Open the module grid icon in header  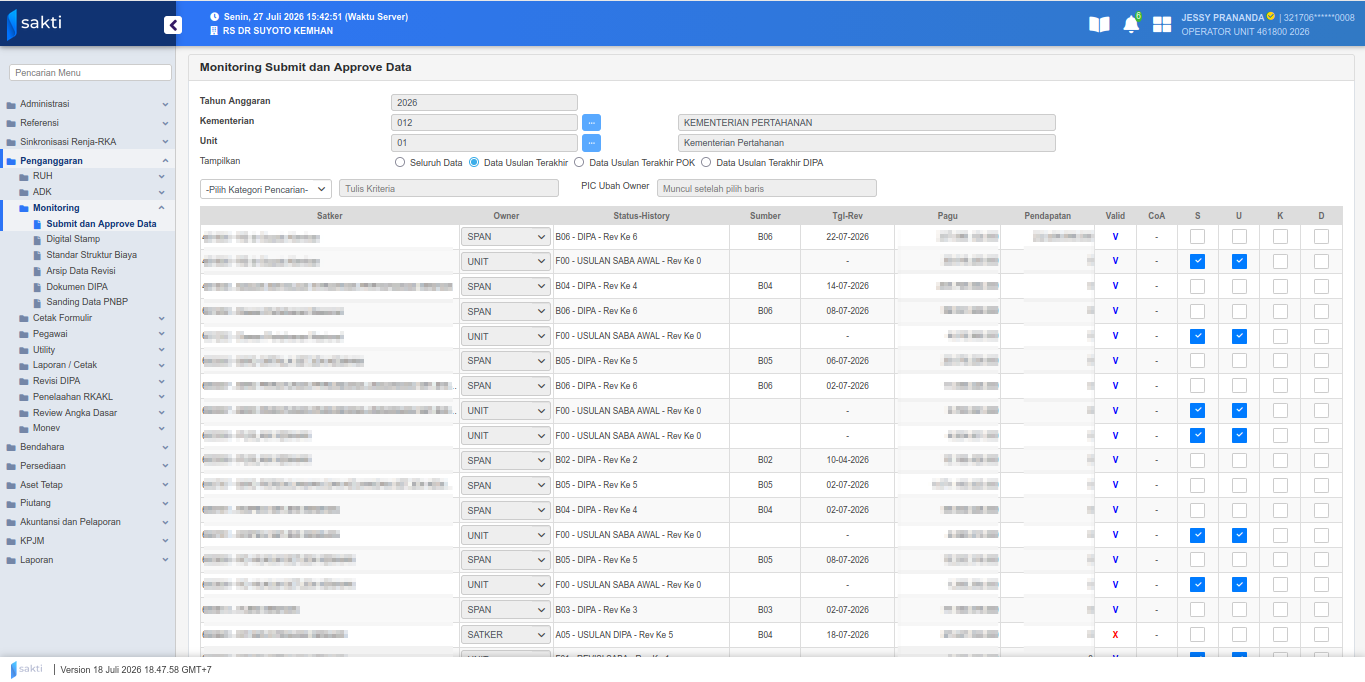click(1162, 24)
